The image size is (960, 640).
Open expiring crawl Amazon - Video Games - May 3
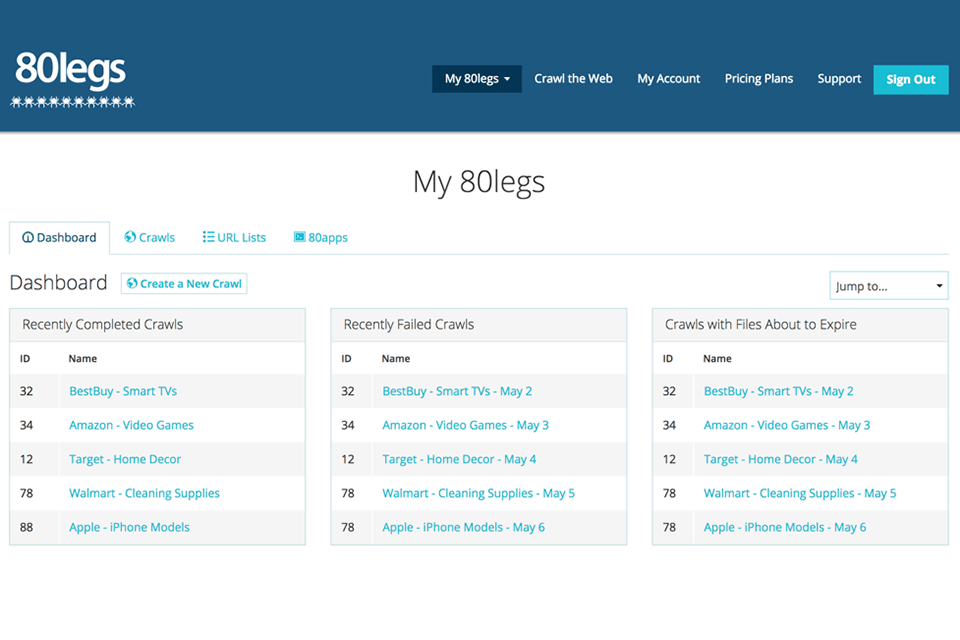[787, 425]
